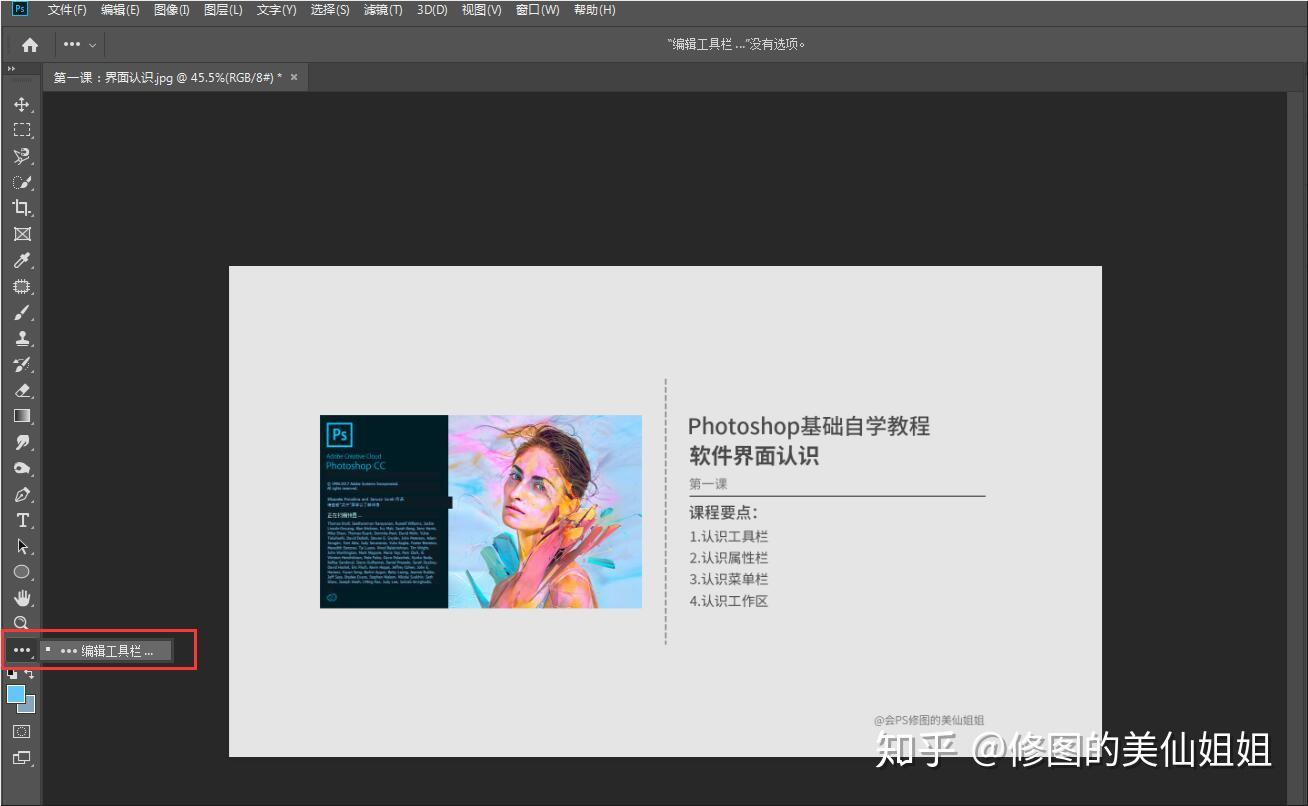This screenshot has width=1308, height=806.
Task: Select the Move tool
Action: [21, 104]
